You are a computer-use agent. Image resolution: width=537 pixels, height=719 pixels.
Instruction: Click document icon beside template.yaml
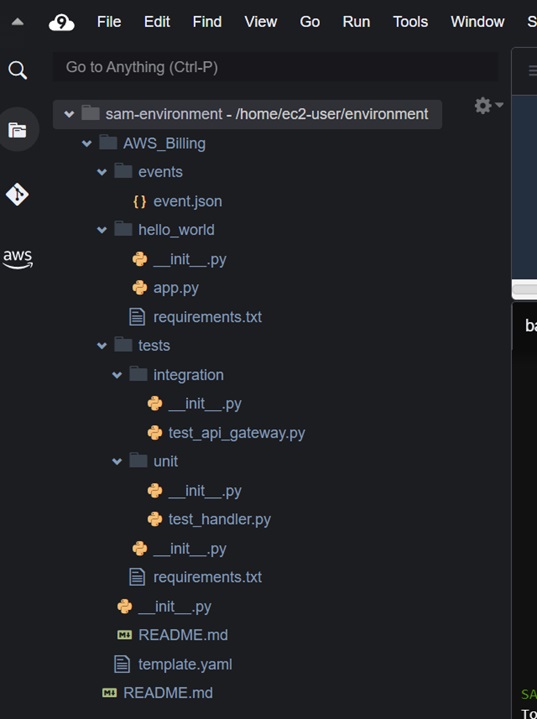[x=122, y=664]
